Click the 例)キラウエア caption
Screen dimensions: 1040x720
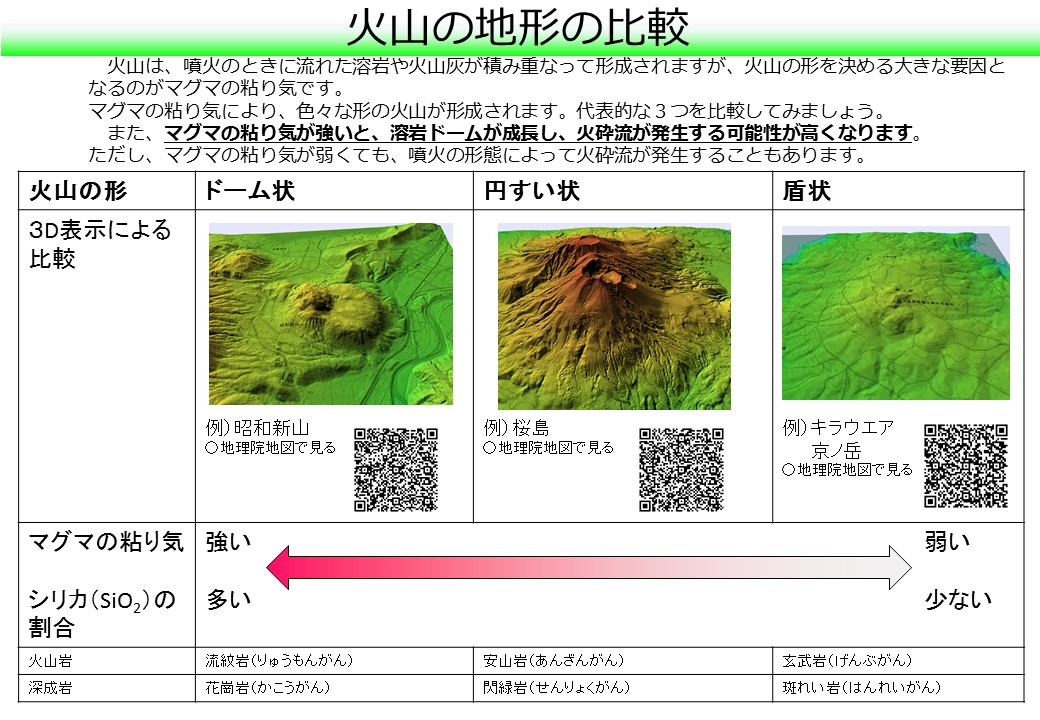838,428
